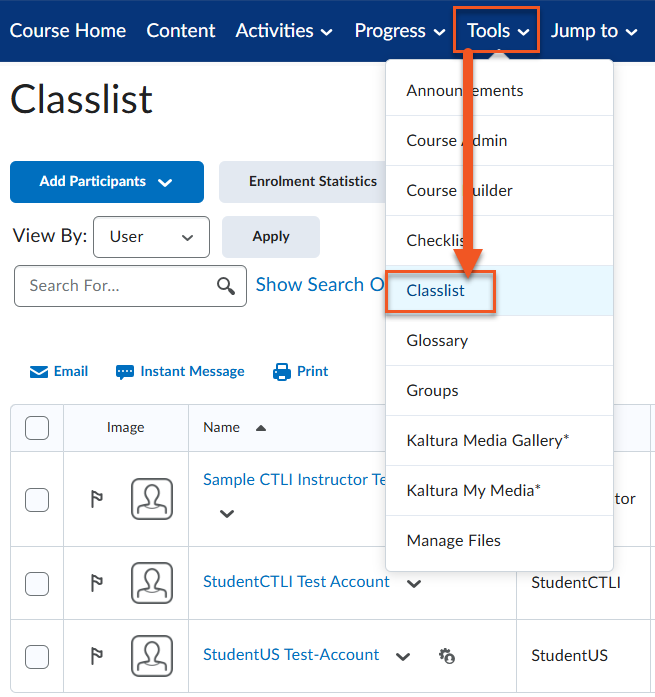Choose Groups in the Tools menu
The width and height of the screenshot is (655, 697).
pyautogui.click(x=432, y=391)
